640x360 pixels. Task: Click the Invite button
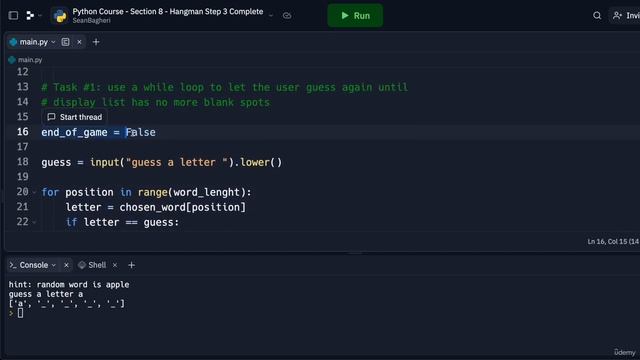(x=626, y=16)
